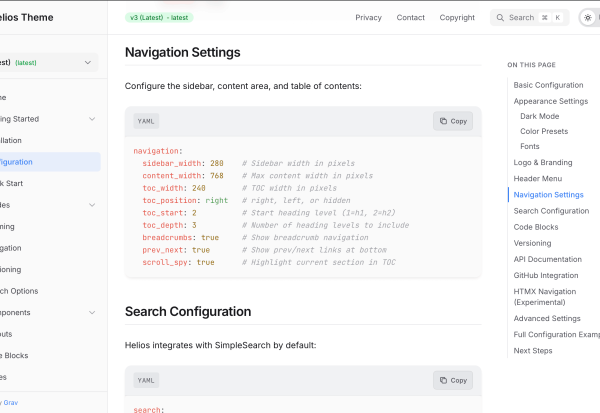Open the Installation sidebar item
Image resolution: width=600 pixels, height=413 pixels.
coord(11,140)
